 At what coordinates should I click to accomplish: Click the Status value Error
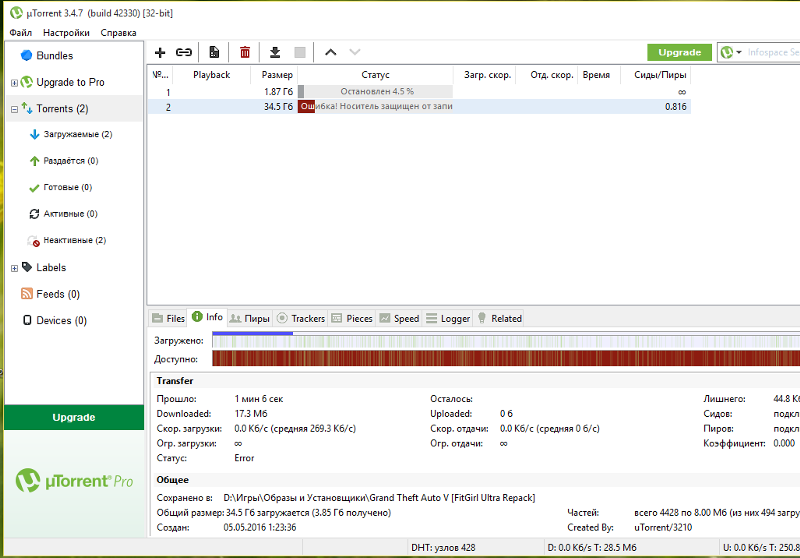click(244, 458)
